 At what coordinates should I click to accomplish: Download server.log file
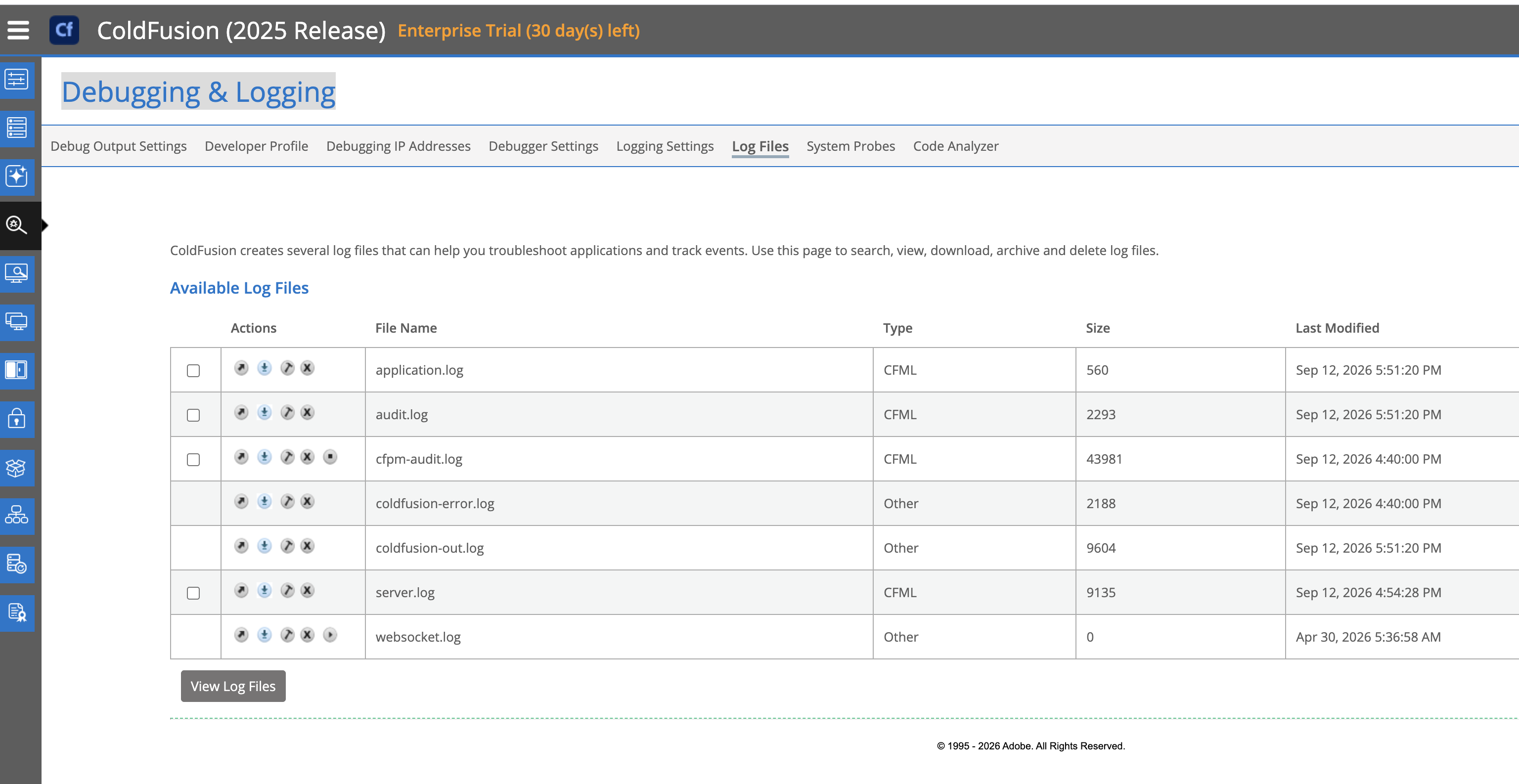tap(264, 591)
